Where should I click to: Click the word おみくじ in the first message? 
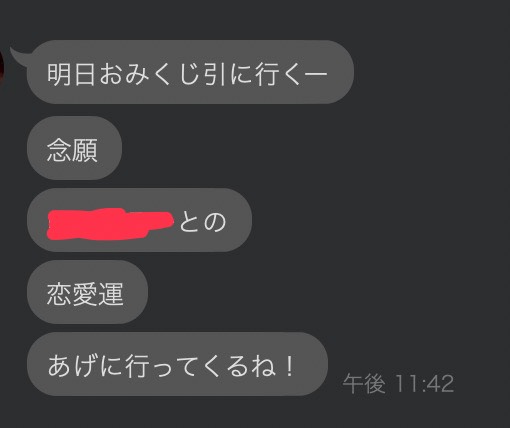point(149,73)
